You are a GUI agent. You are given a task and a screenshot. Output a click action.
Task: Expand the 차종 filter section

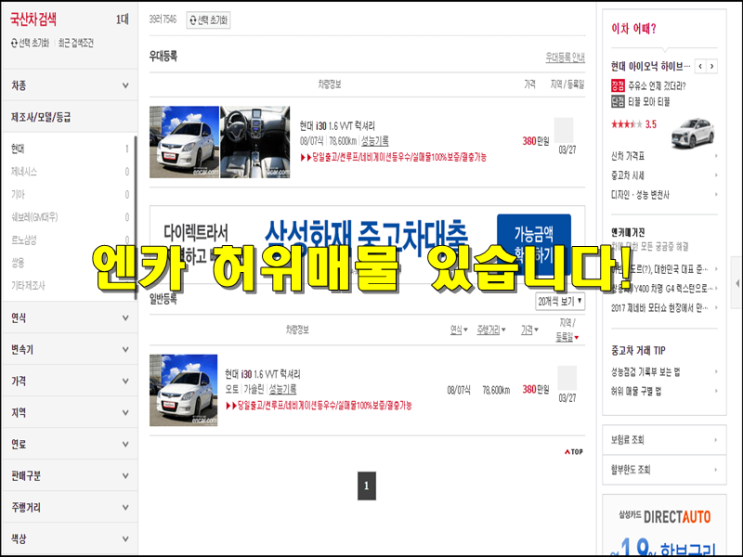pyautogui.click(x=70, y=85)
